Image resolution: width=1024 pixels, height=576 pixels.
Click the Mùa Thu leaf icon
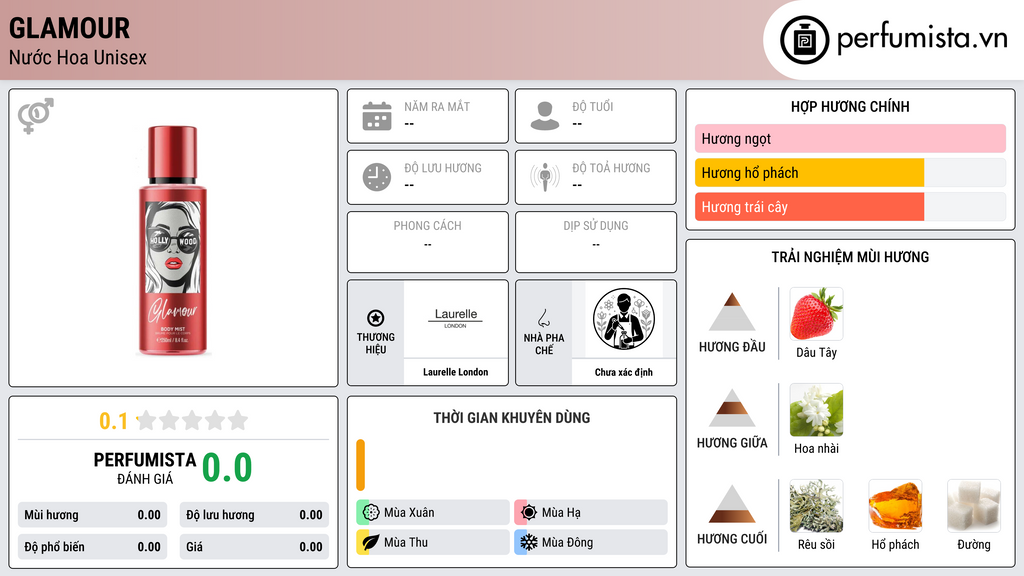point(371,542)
